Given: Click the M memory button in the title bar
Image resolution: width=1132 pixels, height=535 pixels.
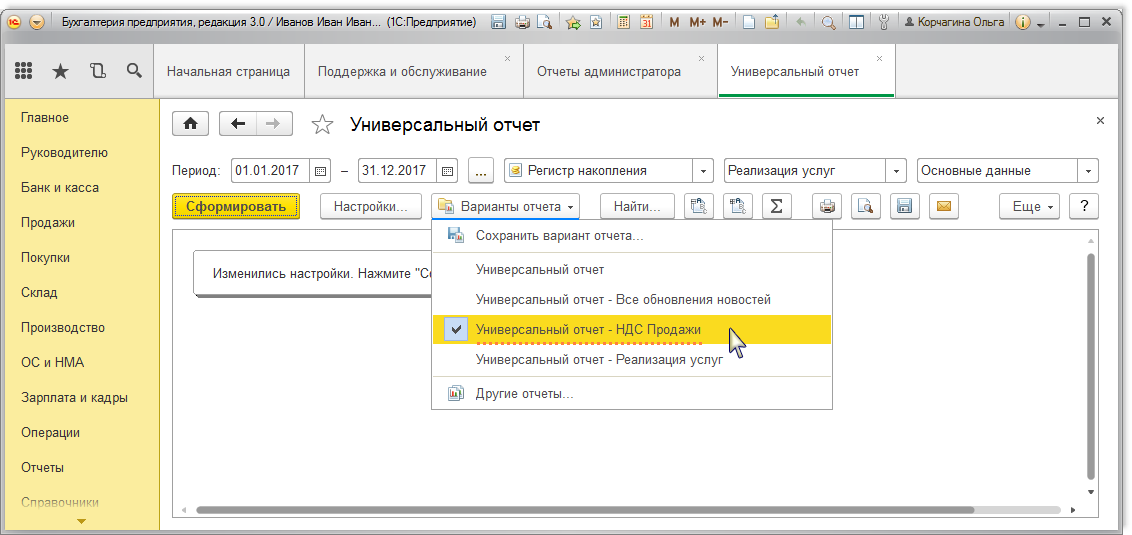Looking at the screenshot, I should click(x=674, y=22).
